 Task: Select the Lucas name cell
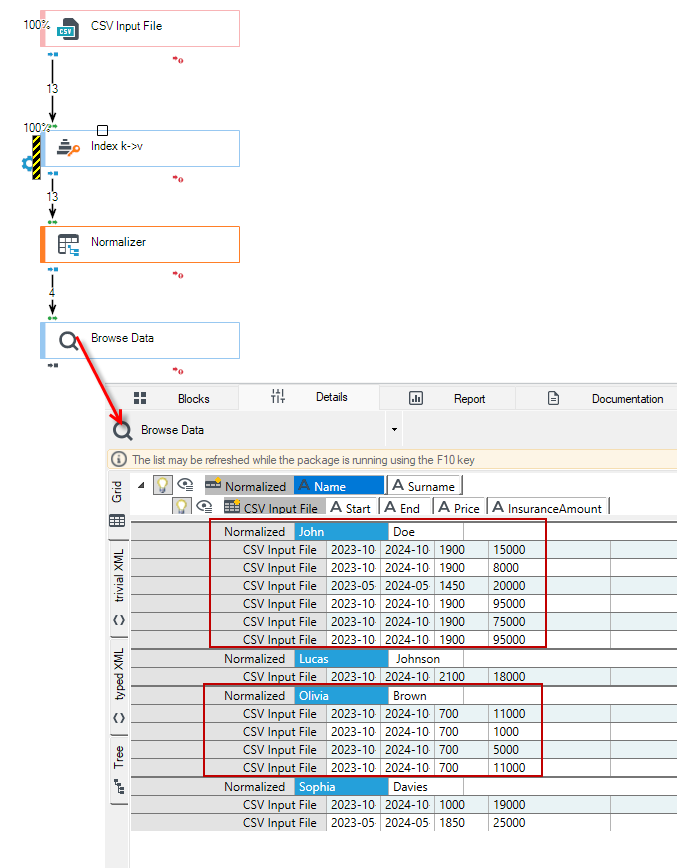click(x=341, y=659)
